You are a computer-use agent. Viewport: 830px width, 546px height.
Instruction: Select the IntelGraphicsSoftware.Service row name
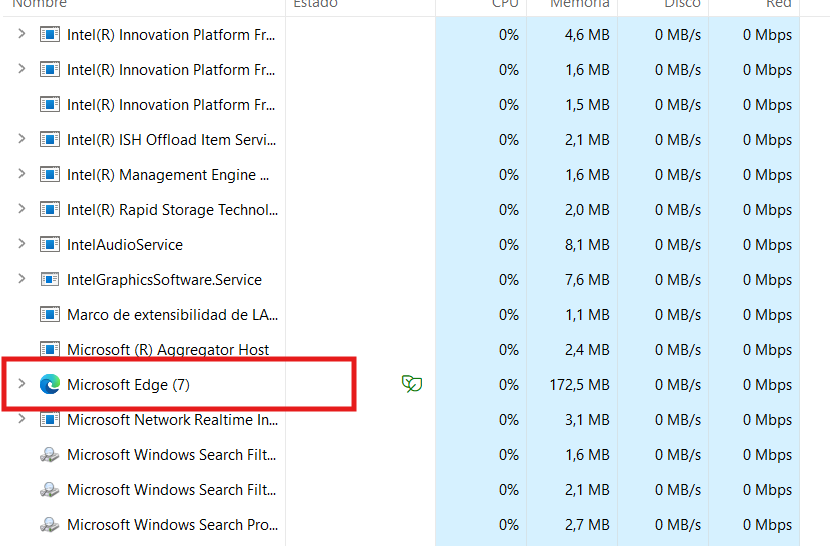pyautogui.click(x=164, y=280)
